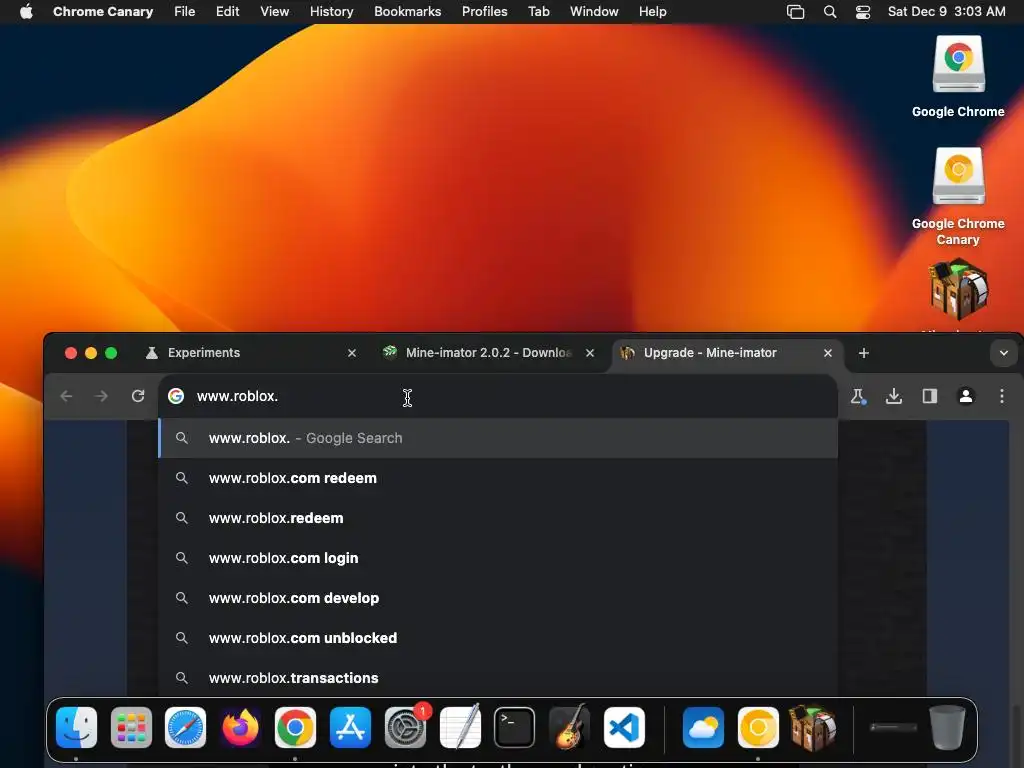Reload the current page
Viewport: 1024px width, 768px height.
click(138, 396)
